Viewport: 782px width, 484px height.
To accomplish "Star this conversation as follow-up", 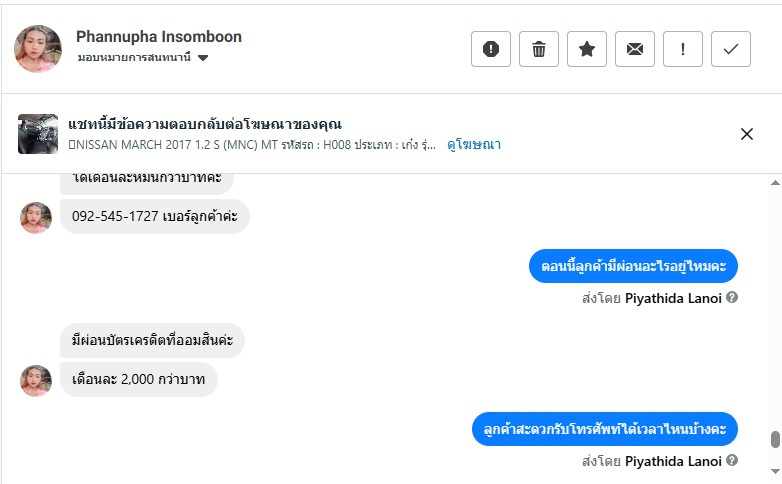I will click(587, 49).
